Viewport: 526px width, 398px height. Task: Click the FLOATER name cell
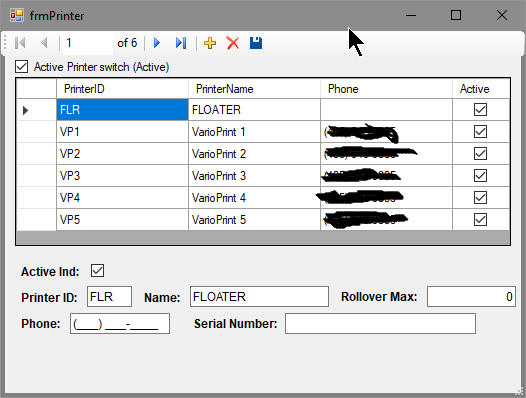click(254, 110)
